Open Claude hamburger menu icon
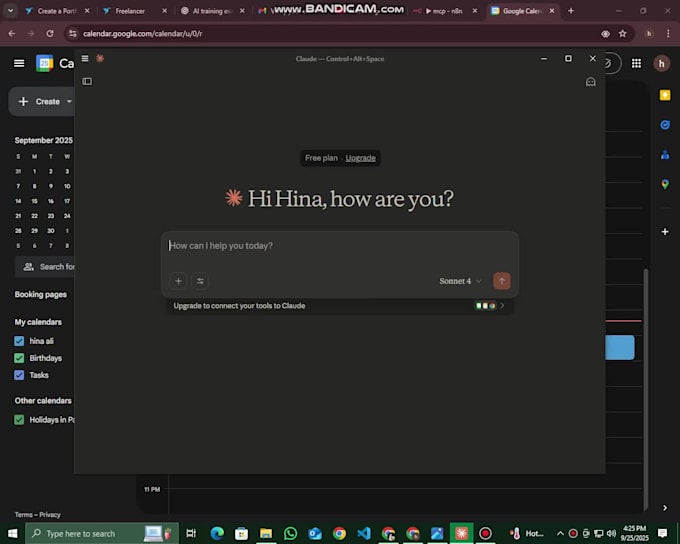680x544 pixels. point(85,58)
